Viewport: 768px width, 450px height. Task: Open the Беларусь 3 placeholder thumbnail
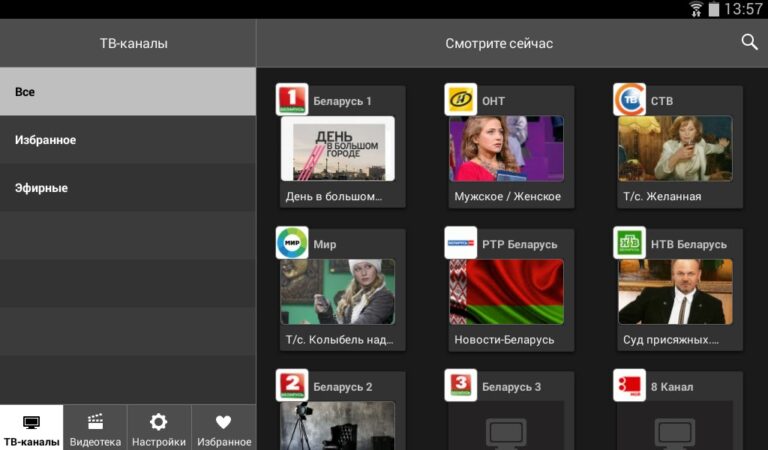click(x=506, y=426)
